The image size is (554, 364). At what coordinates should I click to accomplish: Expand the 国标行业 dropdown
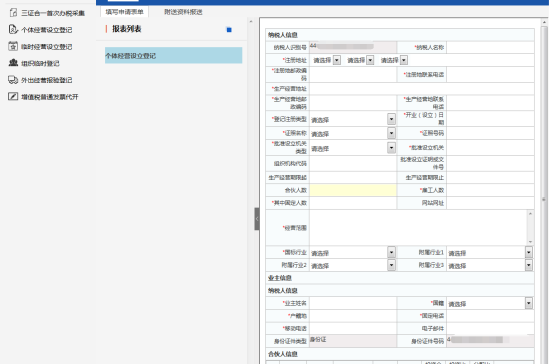391,252
